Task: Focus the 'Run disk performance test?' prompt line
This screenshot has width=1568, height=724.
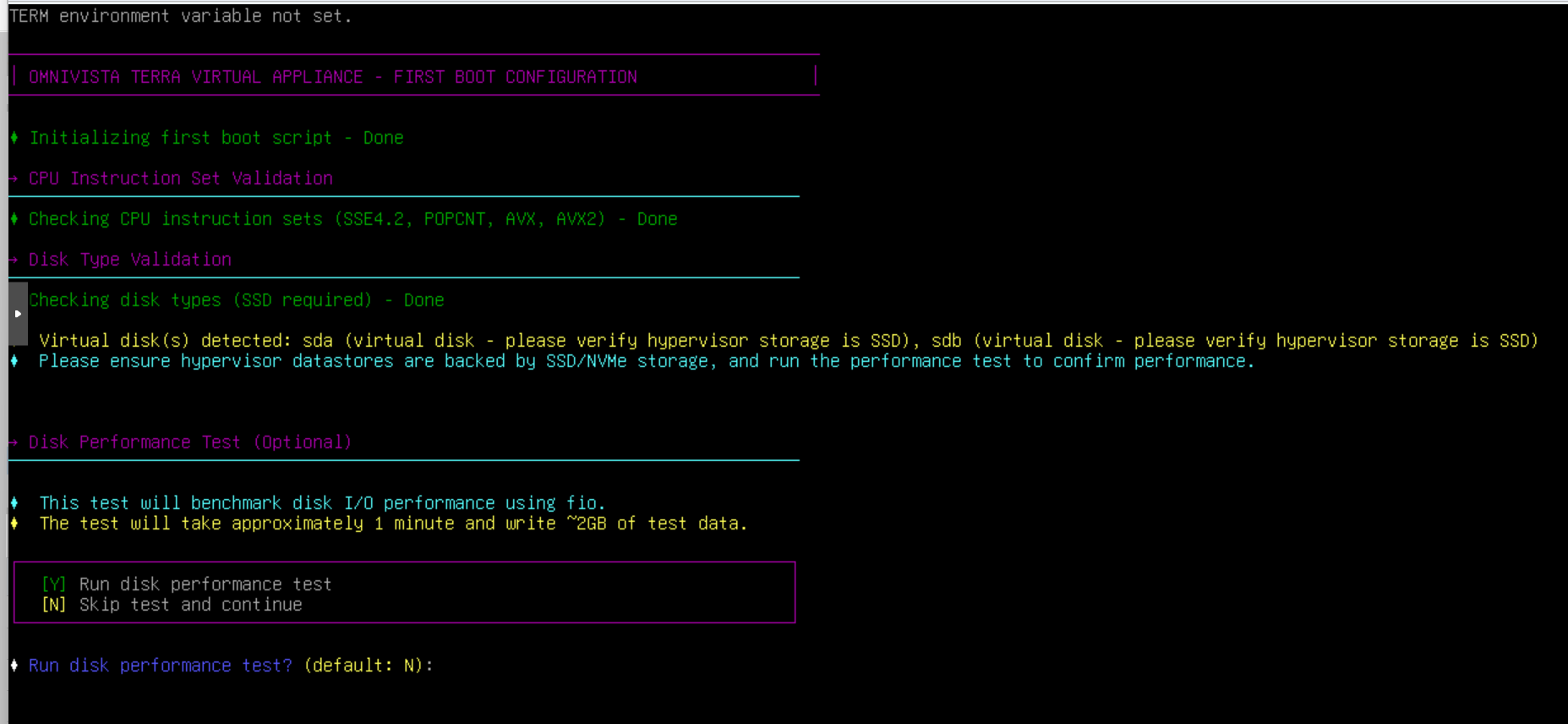Action: click(231, 666)
